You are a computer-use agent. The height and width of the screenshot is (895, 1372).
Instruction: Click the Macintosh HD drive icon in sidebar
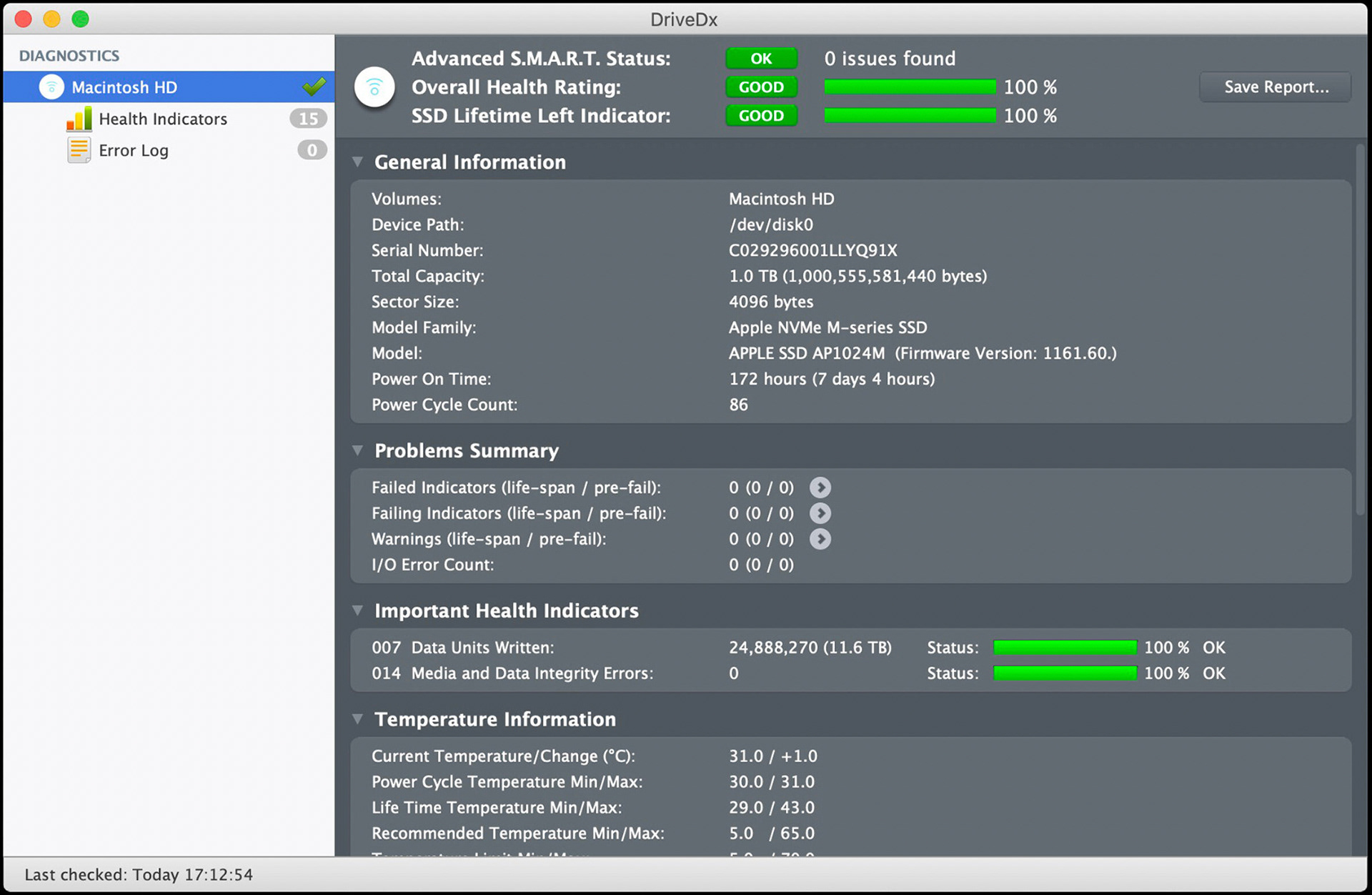tap(51, 87)
